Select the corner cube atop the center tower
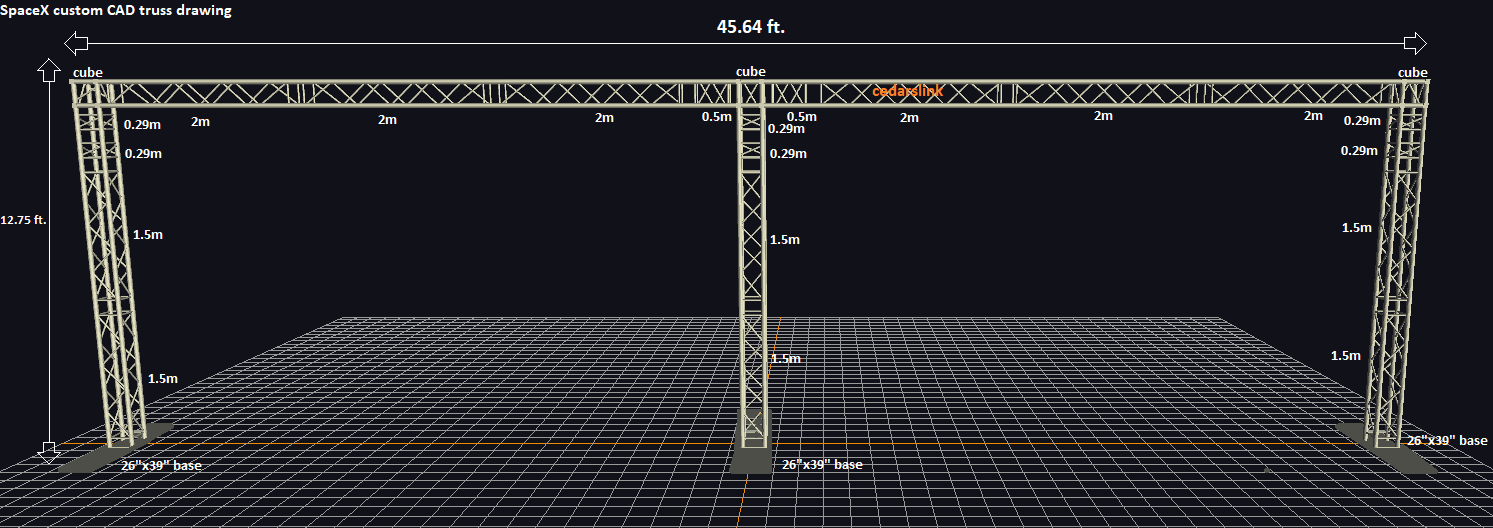The height and width of the screenshot is (528, 1493). (750, 94)
